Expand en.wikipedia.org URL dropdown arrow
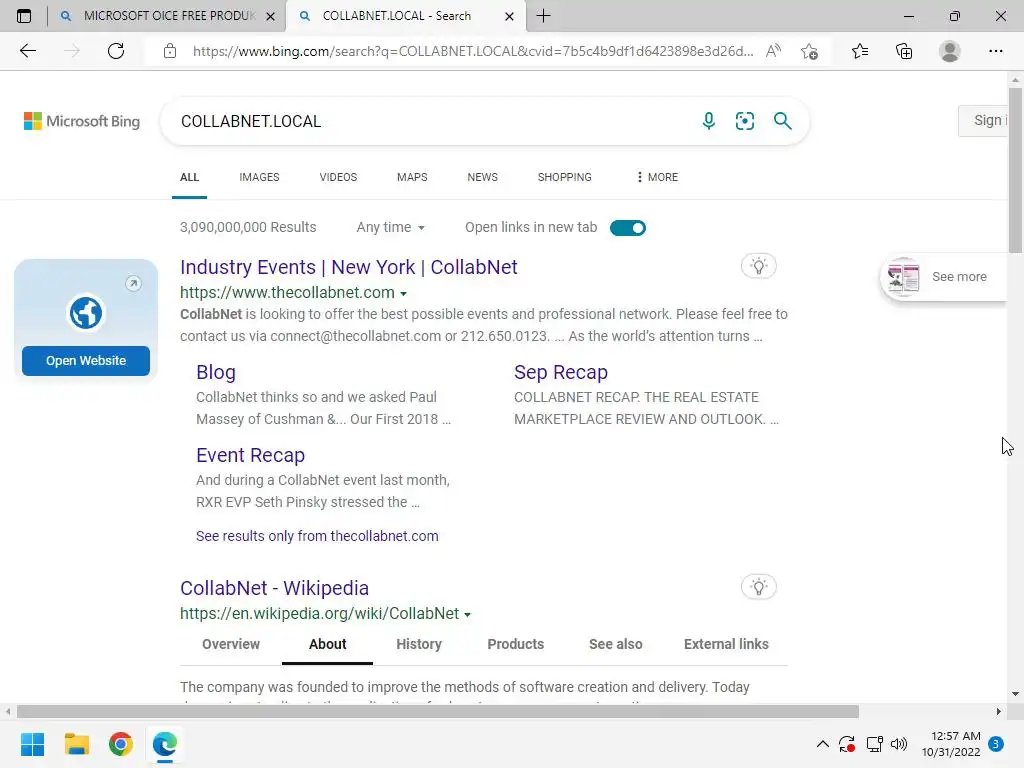 pos(468,615)
